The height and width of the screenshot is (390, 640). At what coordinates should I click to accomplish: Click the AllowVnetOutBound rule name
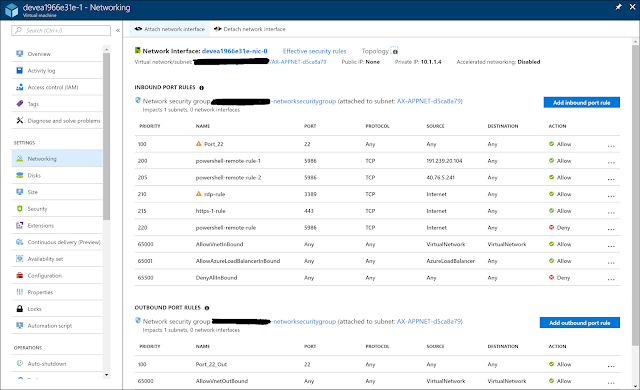point(222,381)
